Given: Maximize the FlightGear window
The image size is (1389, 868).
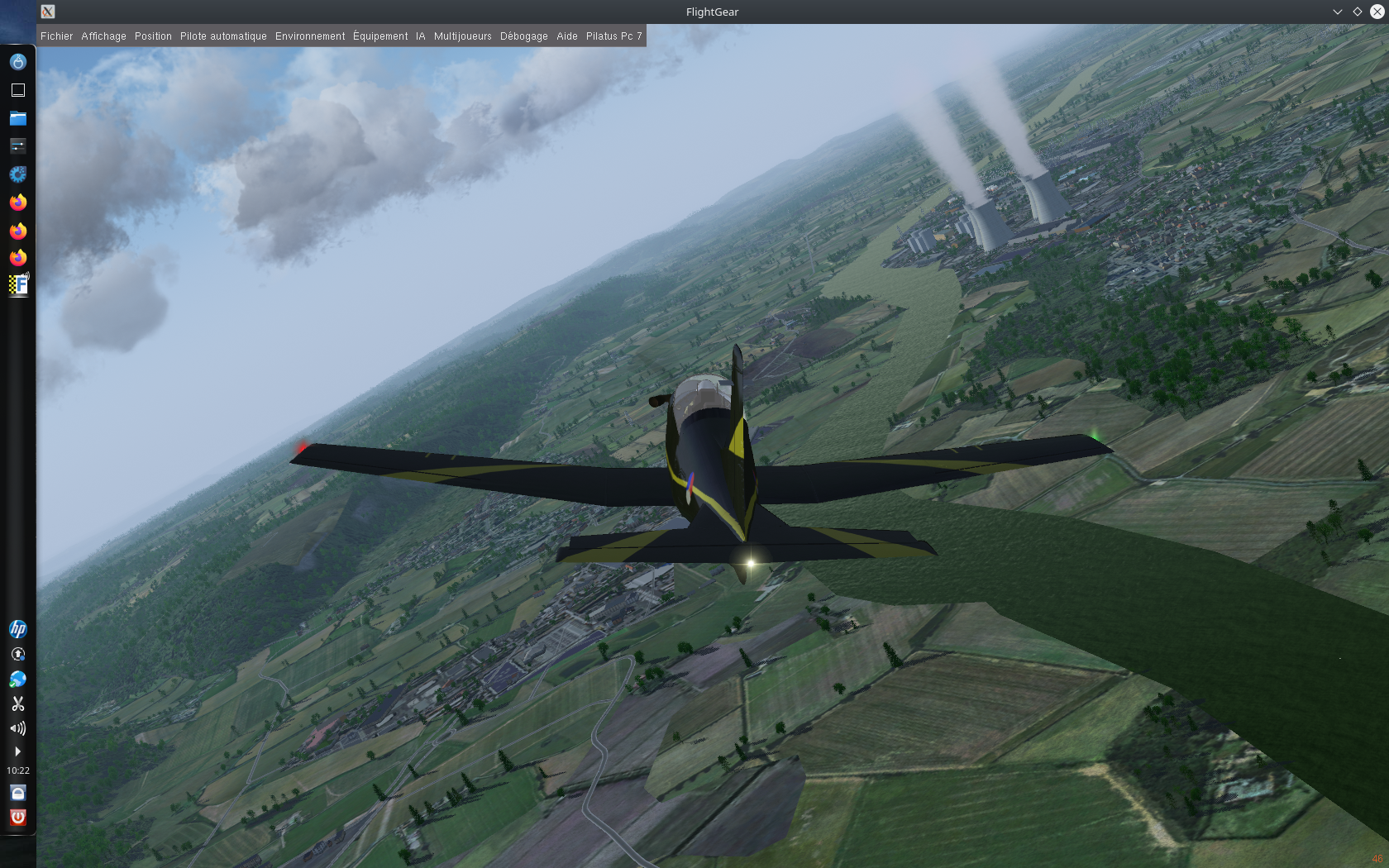Looking at the screenshot, I should pos(1358,12).
